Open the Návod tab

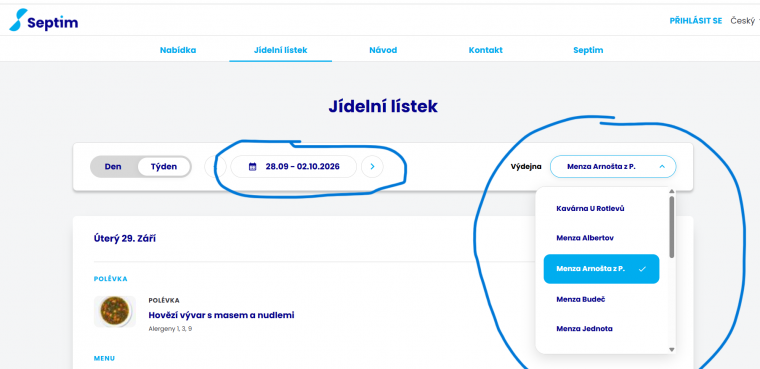point(383,50)
